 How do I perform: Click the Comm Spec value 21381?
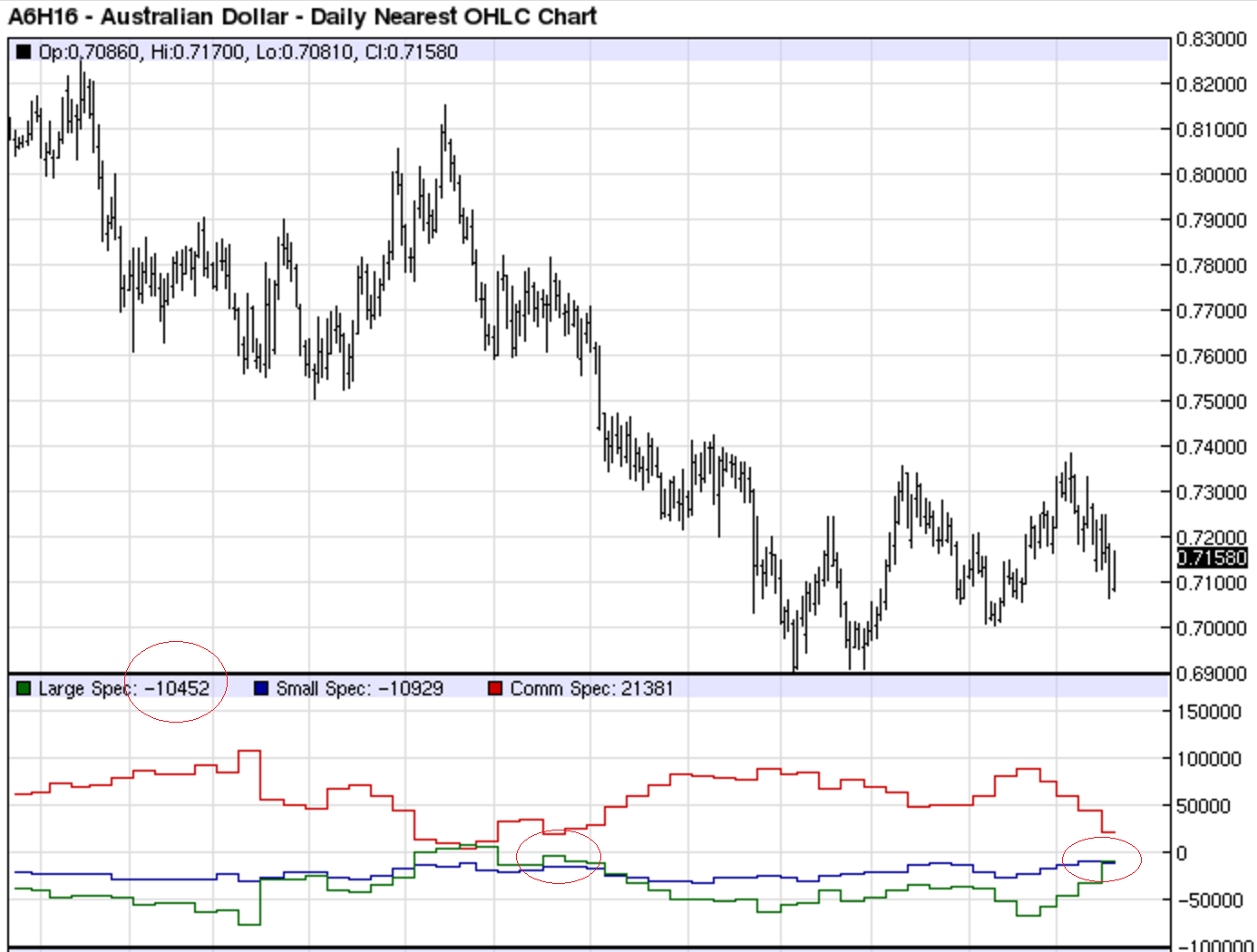point(647,689)
